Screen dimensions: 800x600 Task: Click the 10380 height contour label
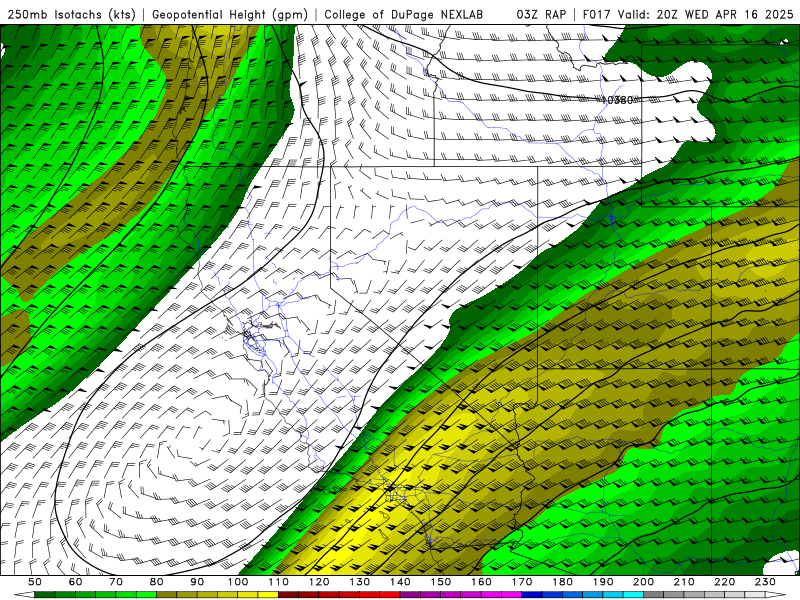point(617,100)
